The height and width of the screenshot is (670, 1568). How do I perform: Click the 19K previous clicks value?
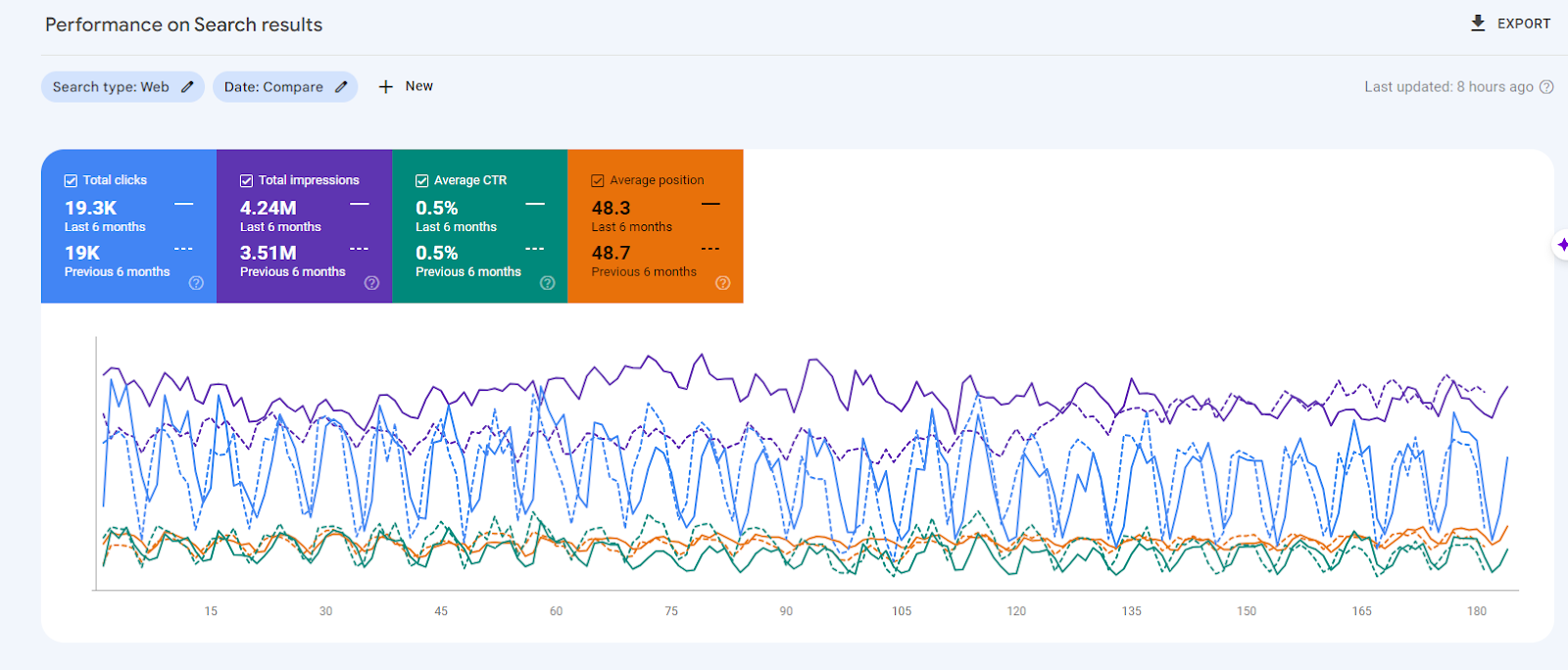[x=82, y=253]
